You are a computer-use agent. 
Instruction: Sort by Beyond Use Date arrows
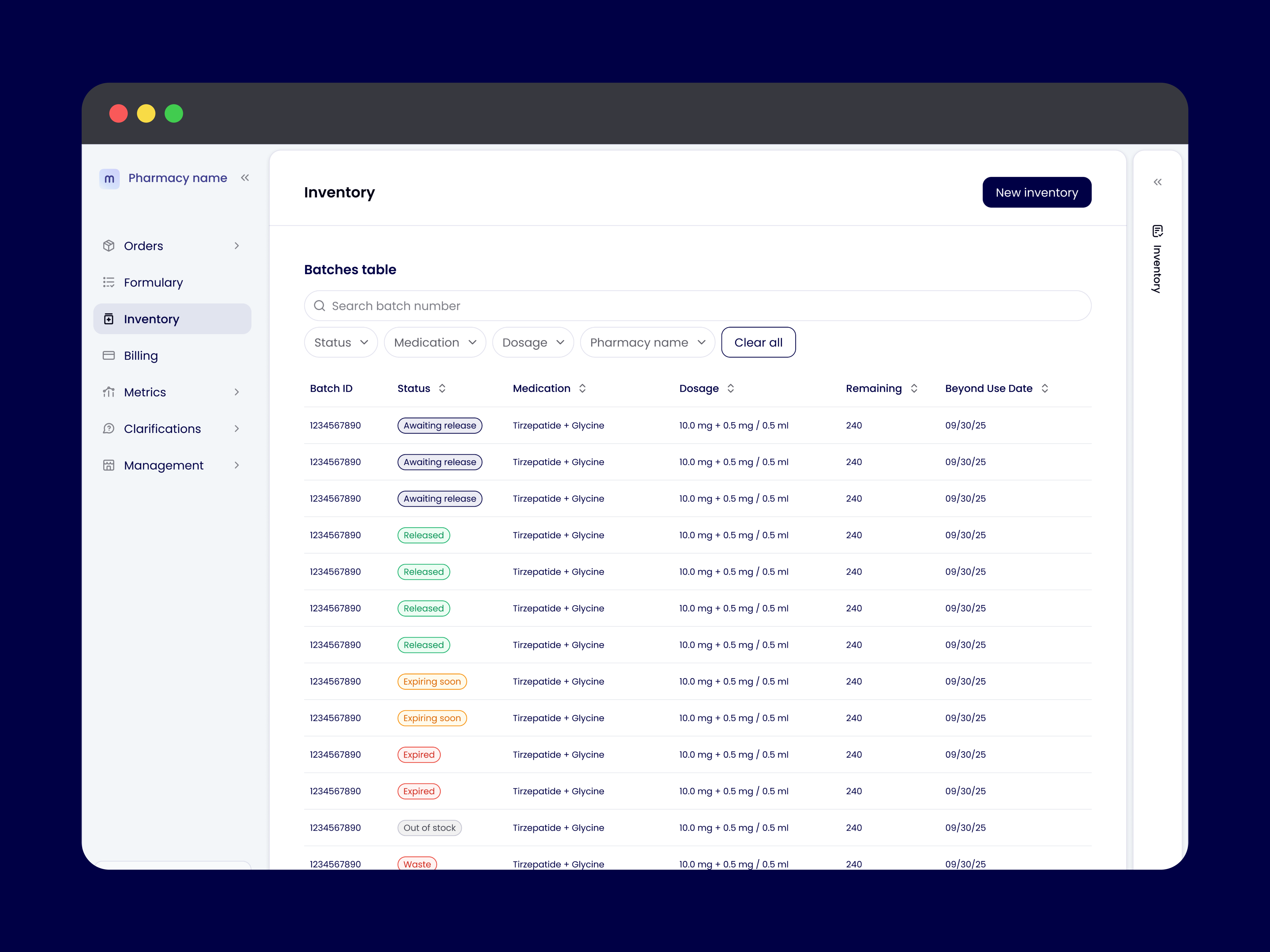point(1045,389)
